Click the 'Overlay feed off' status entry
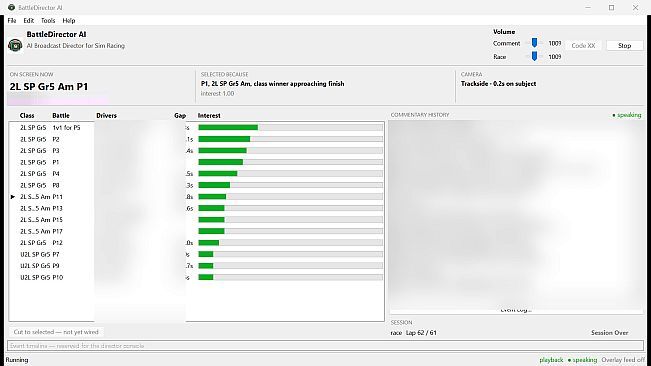651x366 pixels. click(623, 360)
